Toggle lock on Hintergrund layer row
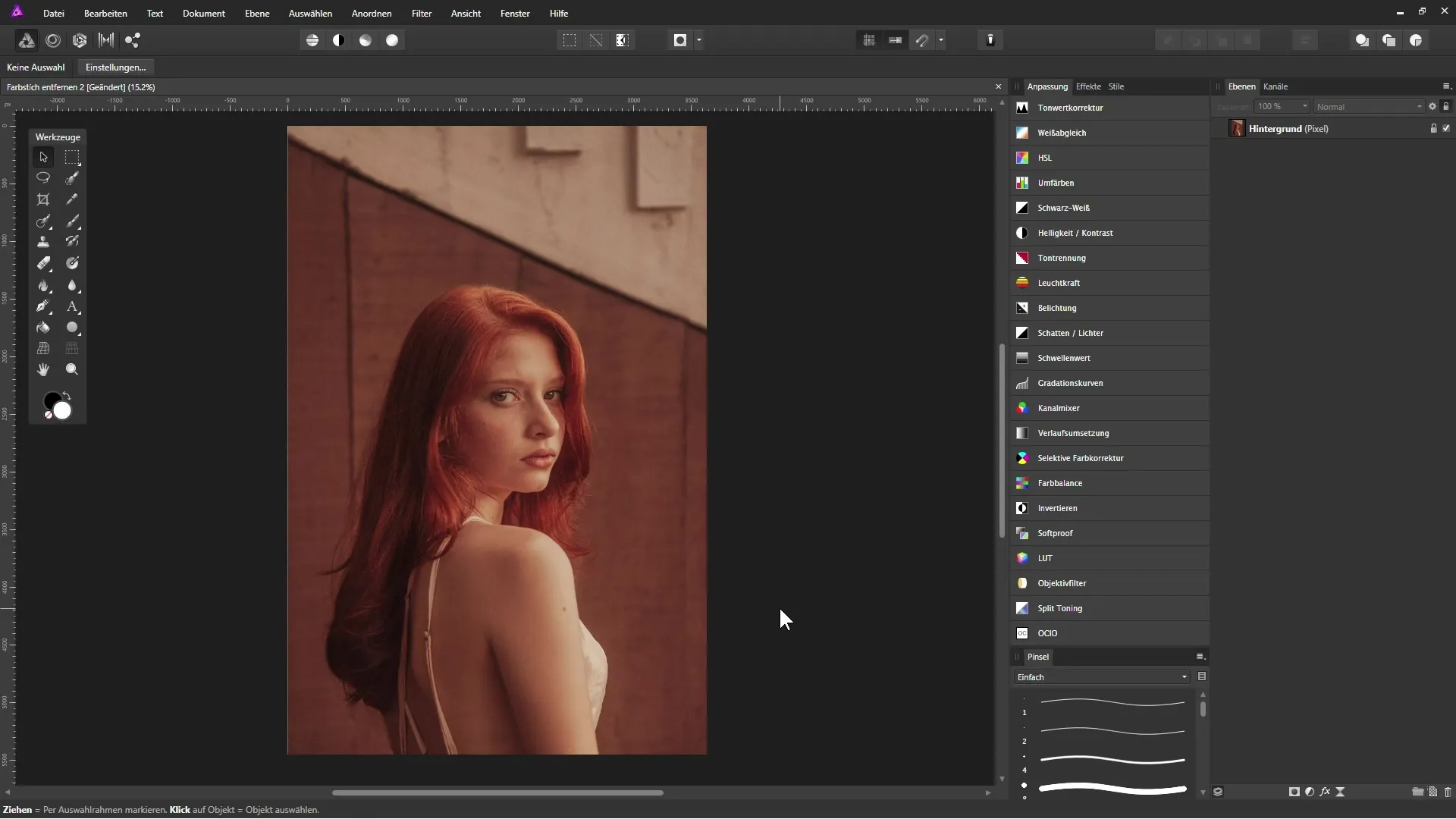Screen dimensions: 1456x819 click(x=1433, y=129)
